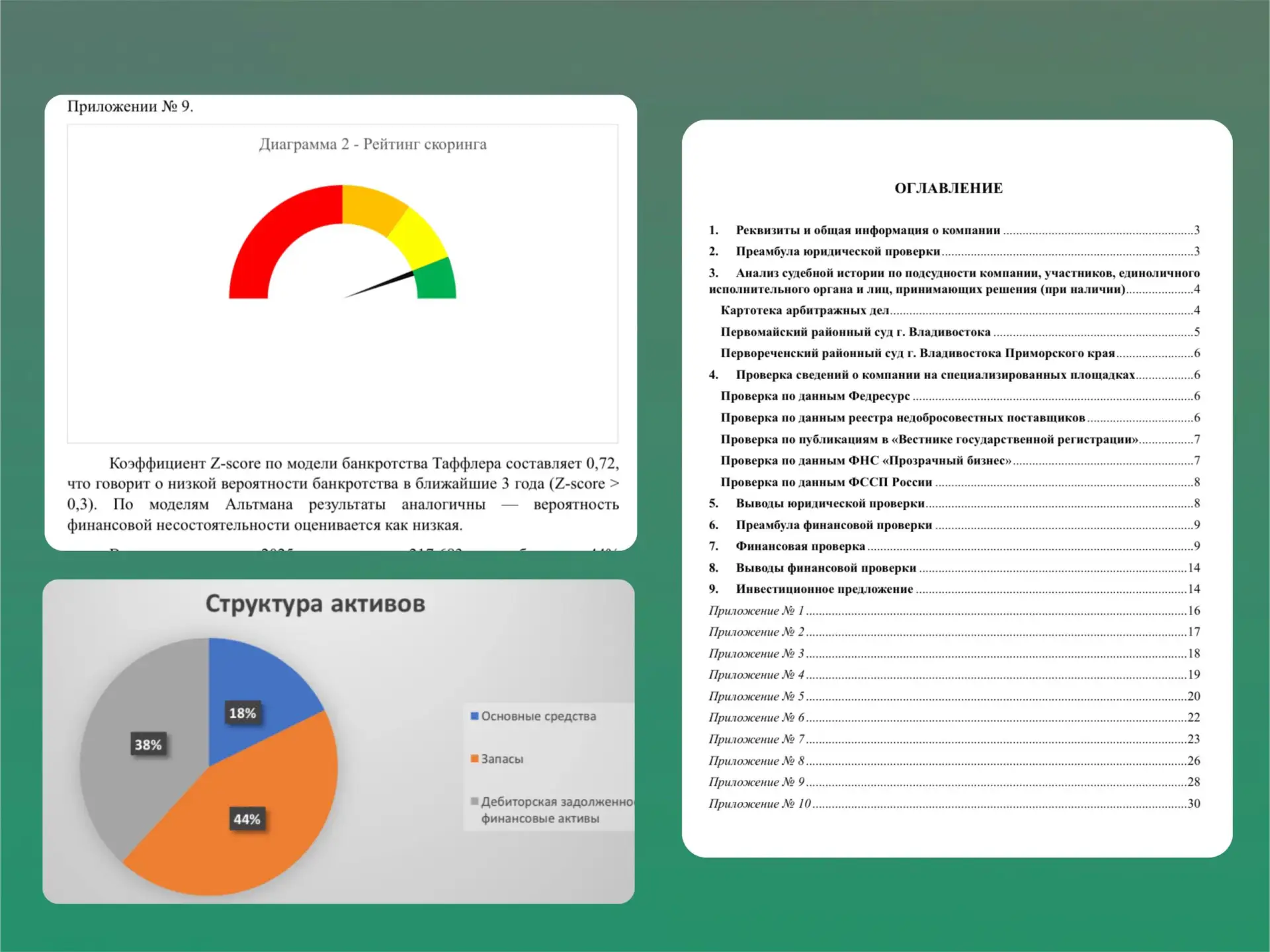Screen dimensions: 1270x952
Task: Click 'Приложение № 5' in contents
Action: point(954,697)
